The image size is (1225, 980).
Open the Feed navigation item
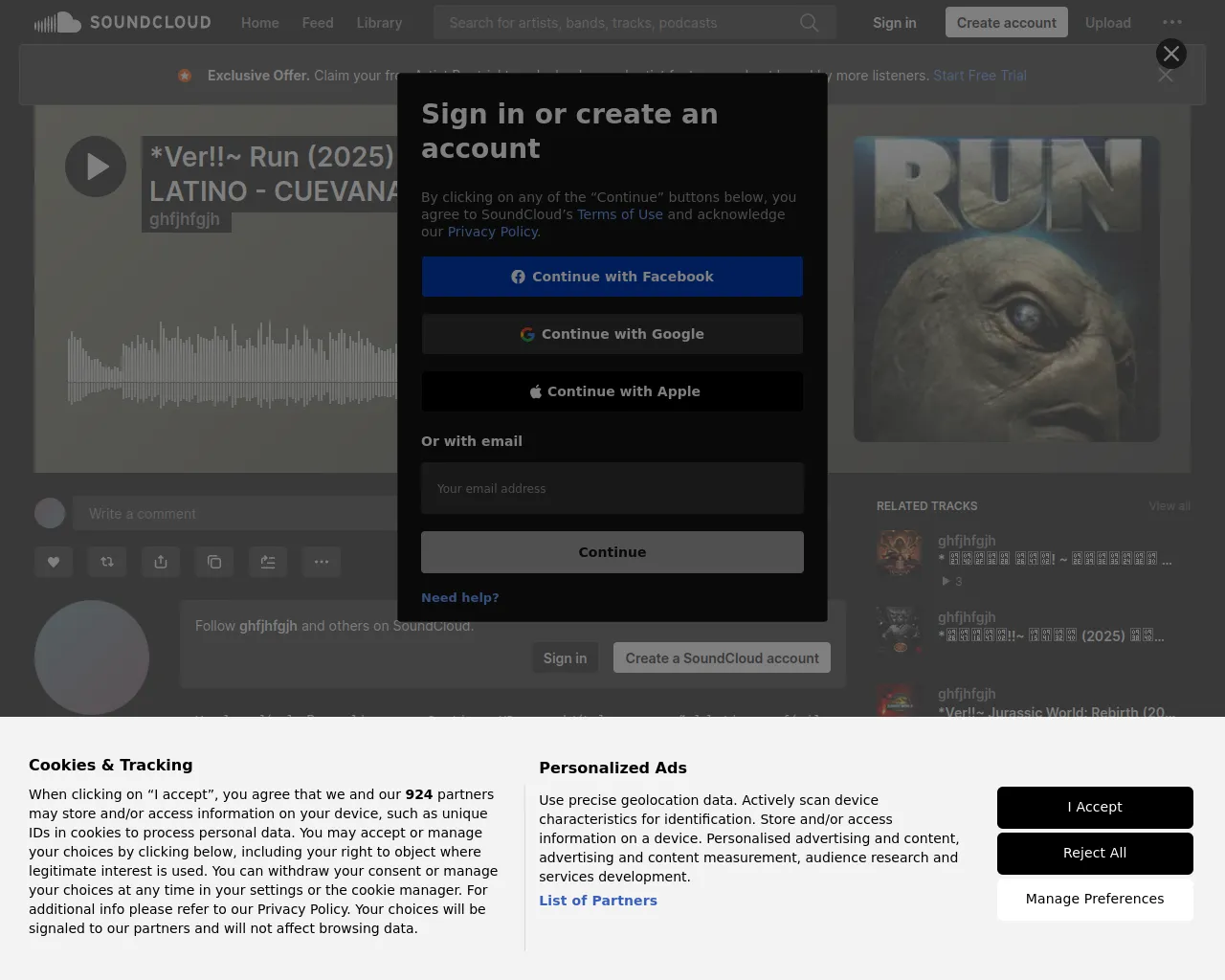318,23
